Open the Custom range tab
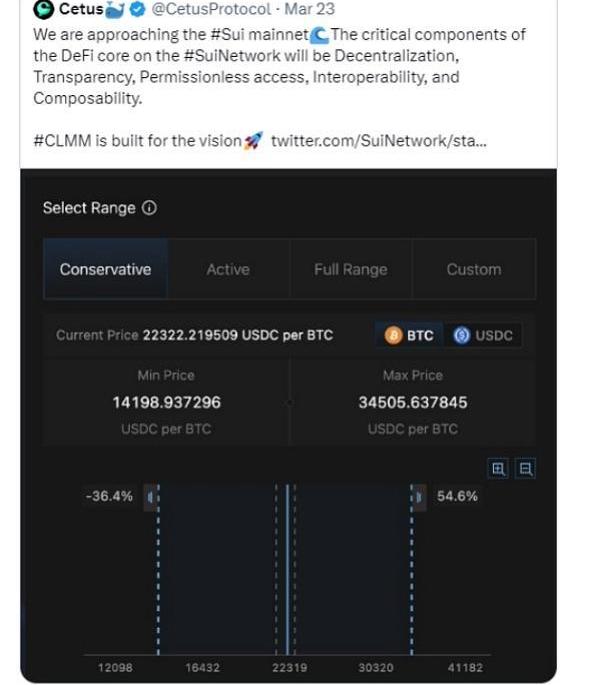This screenshot has width=600, height=685. [474, 269]
